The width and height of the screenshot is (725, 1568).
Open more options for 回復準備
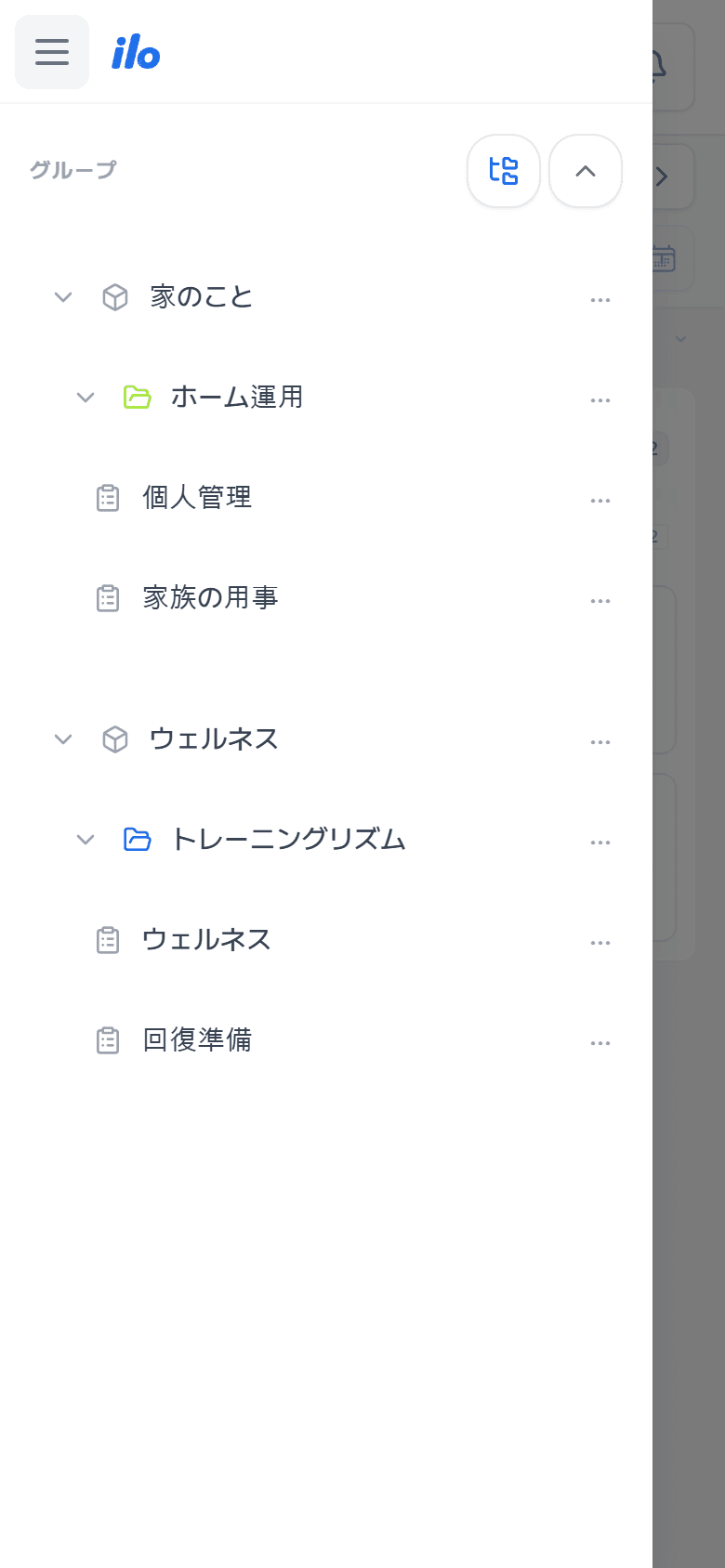click(x=600, y=1043)
